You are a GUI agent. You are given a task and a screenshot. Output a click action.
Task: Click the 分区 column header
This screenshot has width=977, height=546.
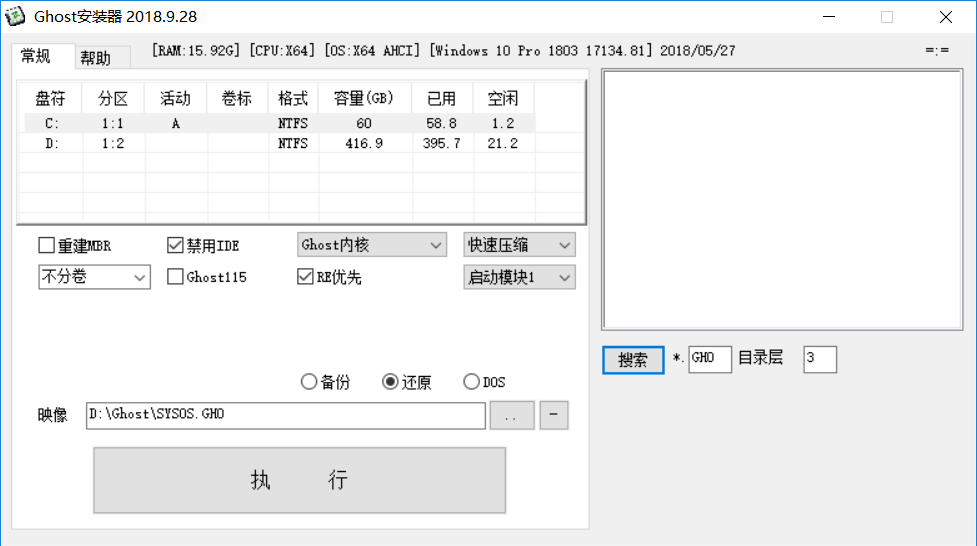pyautogui.click(x=113, y=98)
